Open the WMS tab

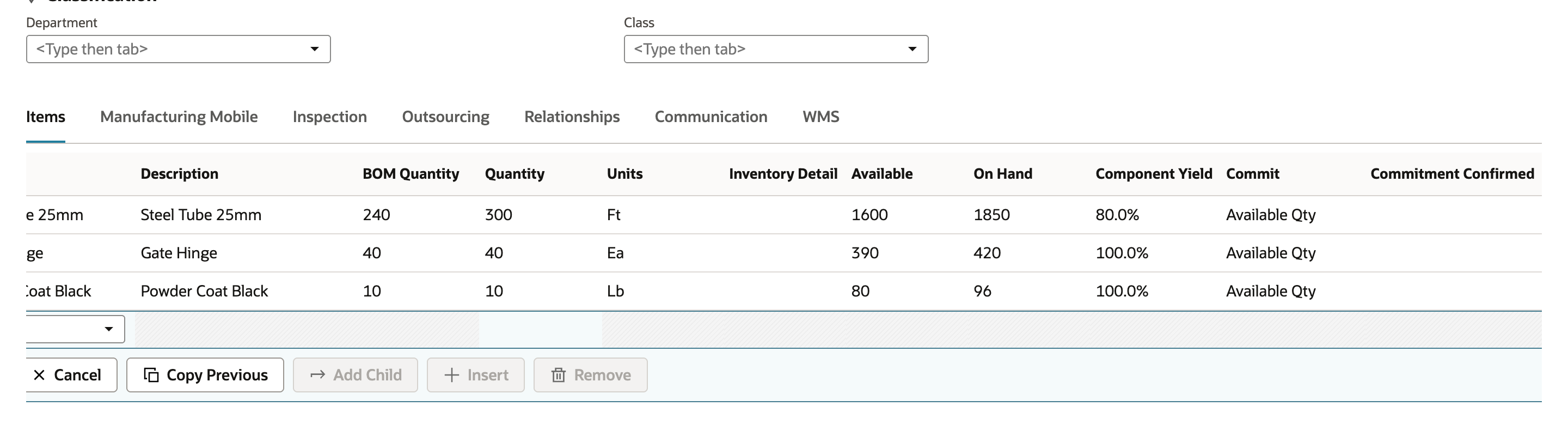pyautogui.click(x=820, y=117)
